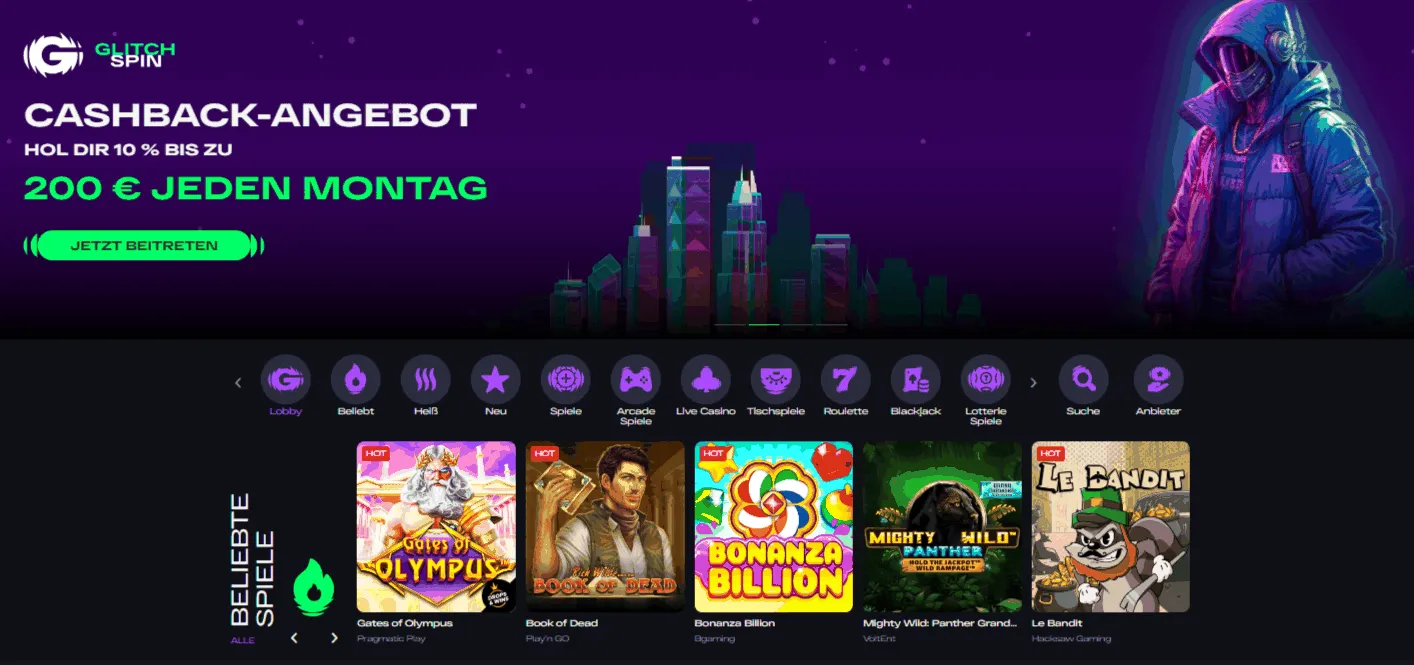Click the Jetzt Beitreten button
The height and width of the screenshot is (665, 1414).
point(144,245)
